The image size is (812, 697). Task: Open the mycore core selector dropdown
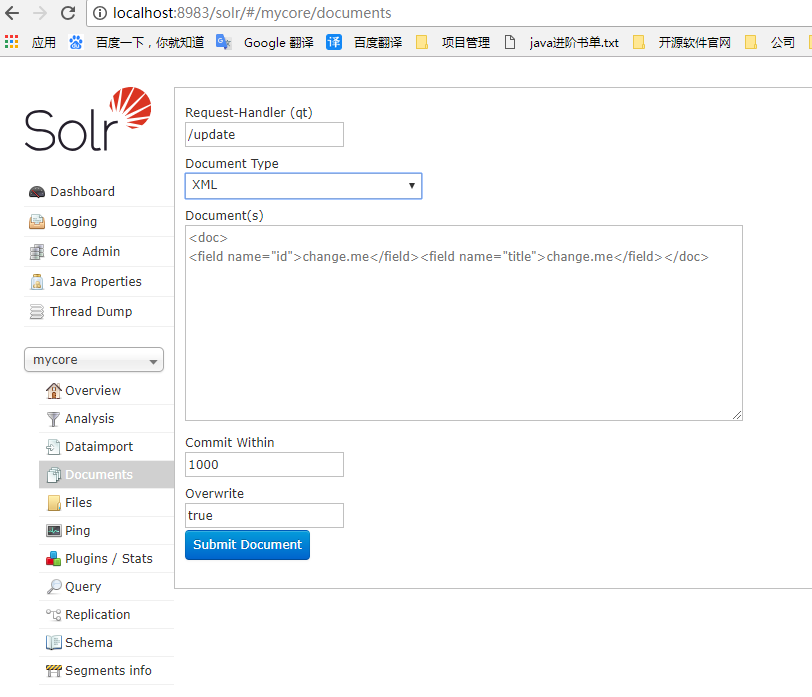[x=94, y=360]
